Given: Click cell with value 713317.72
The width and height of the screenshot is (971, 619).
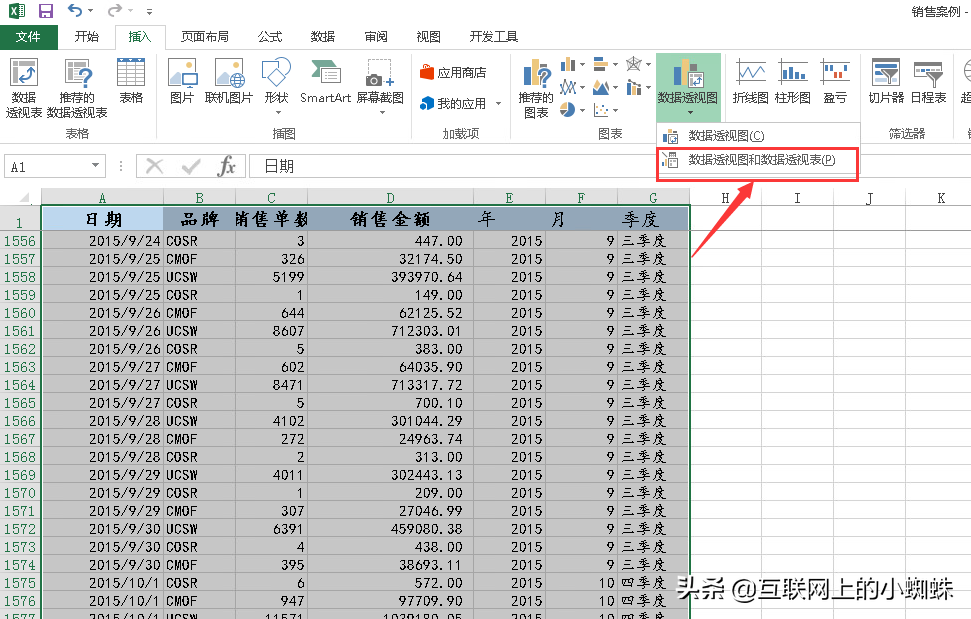Looking at the screenshot, I should click(390, 384).
